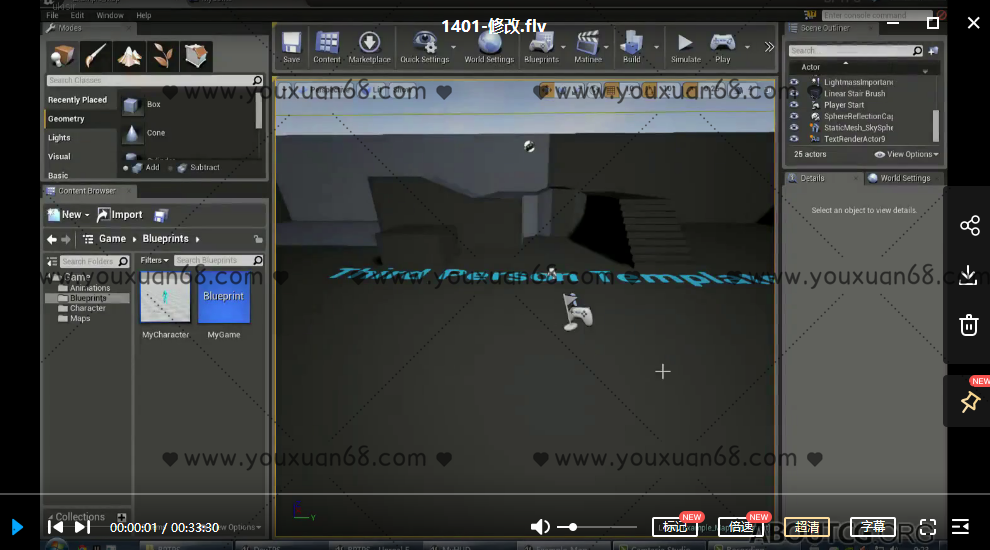Click the 标记 mark button
990x550 pixels.
coord(675,527)
